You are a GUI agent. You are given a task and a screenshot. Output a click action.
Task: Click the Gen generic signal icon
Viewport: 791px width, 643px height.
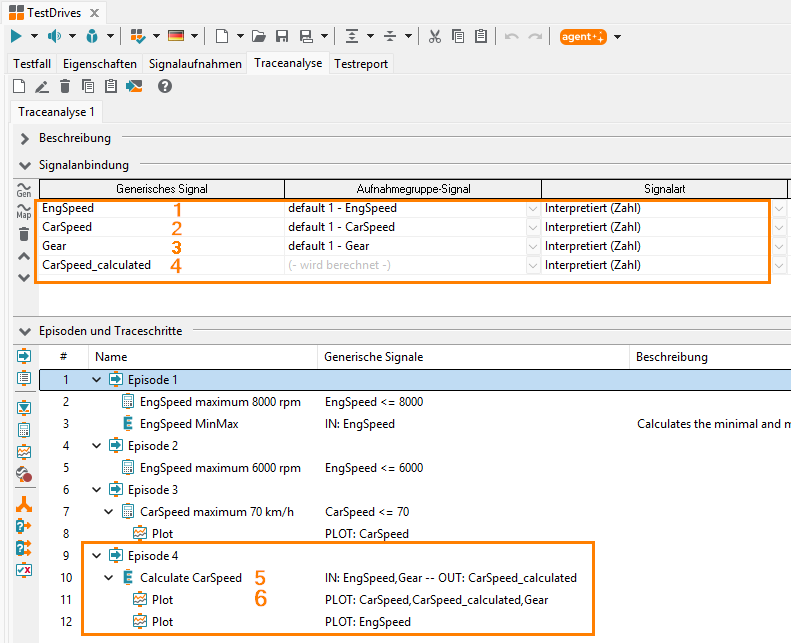pos(24,190)
